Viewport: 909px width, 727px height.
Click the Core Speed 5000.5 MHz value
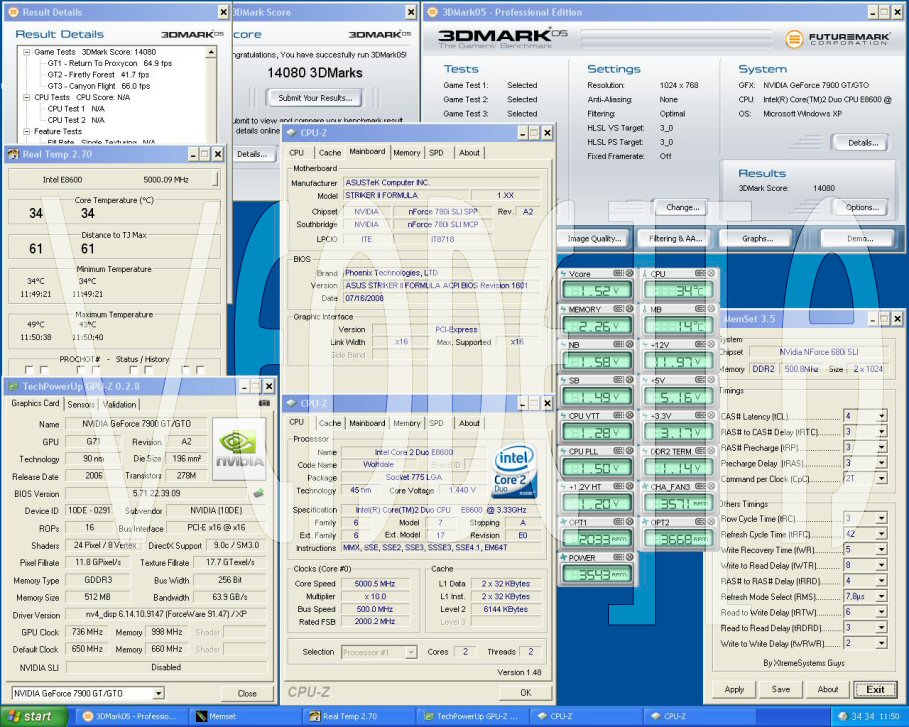coord(374,584)
